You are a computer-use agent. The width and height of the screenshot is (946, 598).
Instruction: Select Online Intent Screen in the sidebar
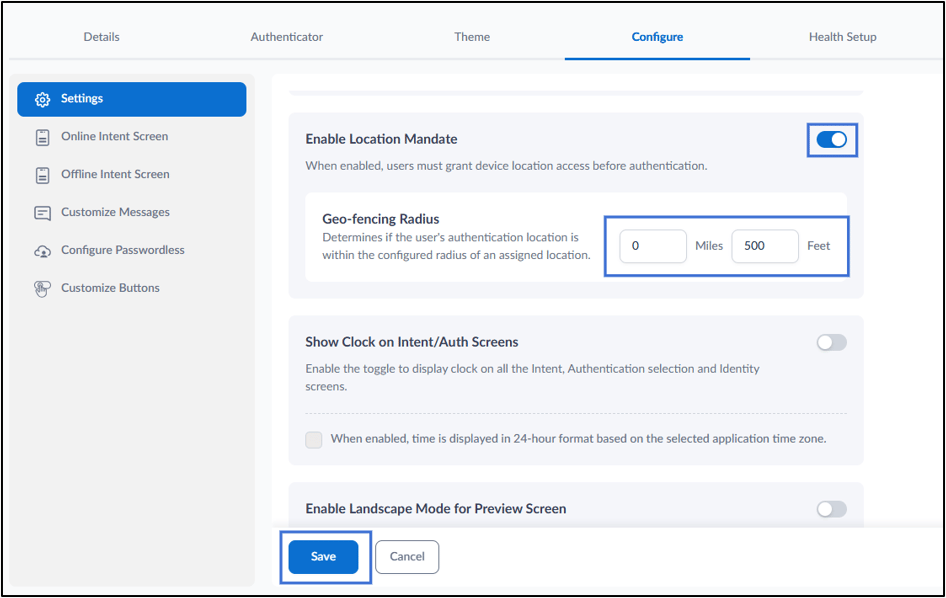click(132, 136)
